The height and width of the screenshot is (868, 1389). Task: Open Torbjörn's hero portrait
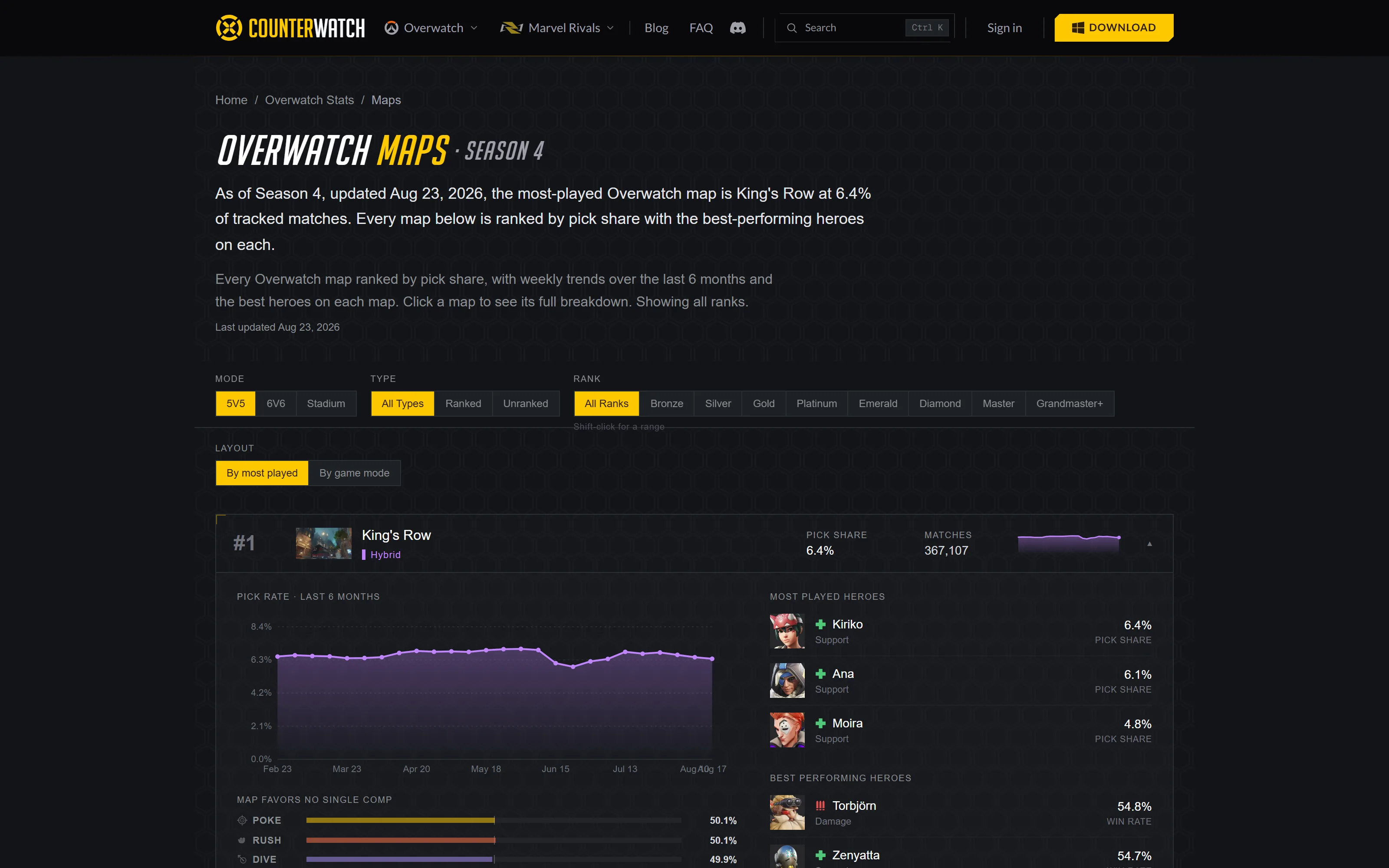click(x=787, y=812)
